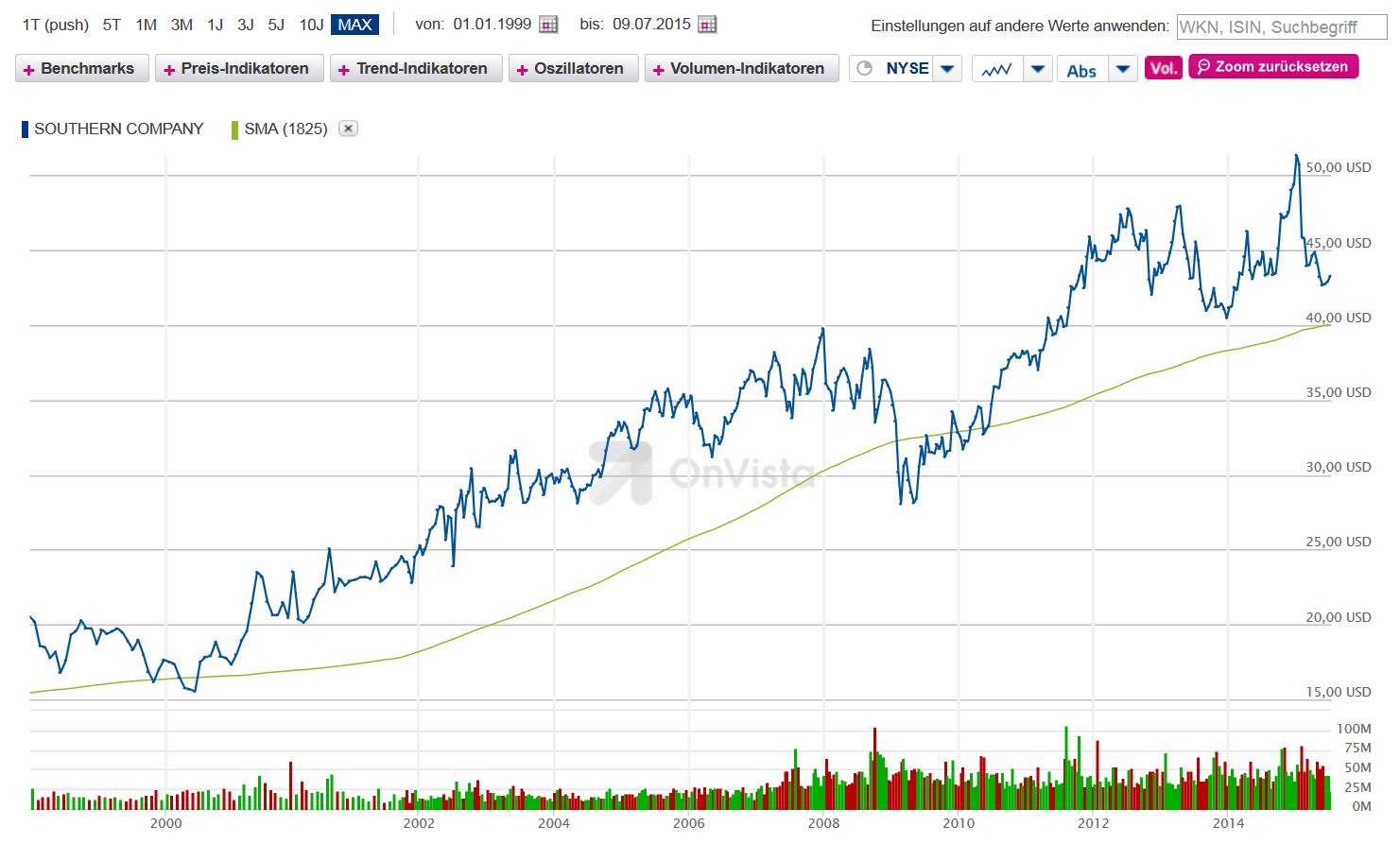Click the bis date 09.07.2015 field
This screenshot has width=1400, height=844.
pyautogui.click(x=651, y=25)
